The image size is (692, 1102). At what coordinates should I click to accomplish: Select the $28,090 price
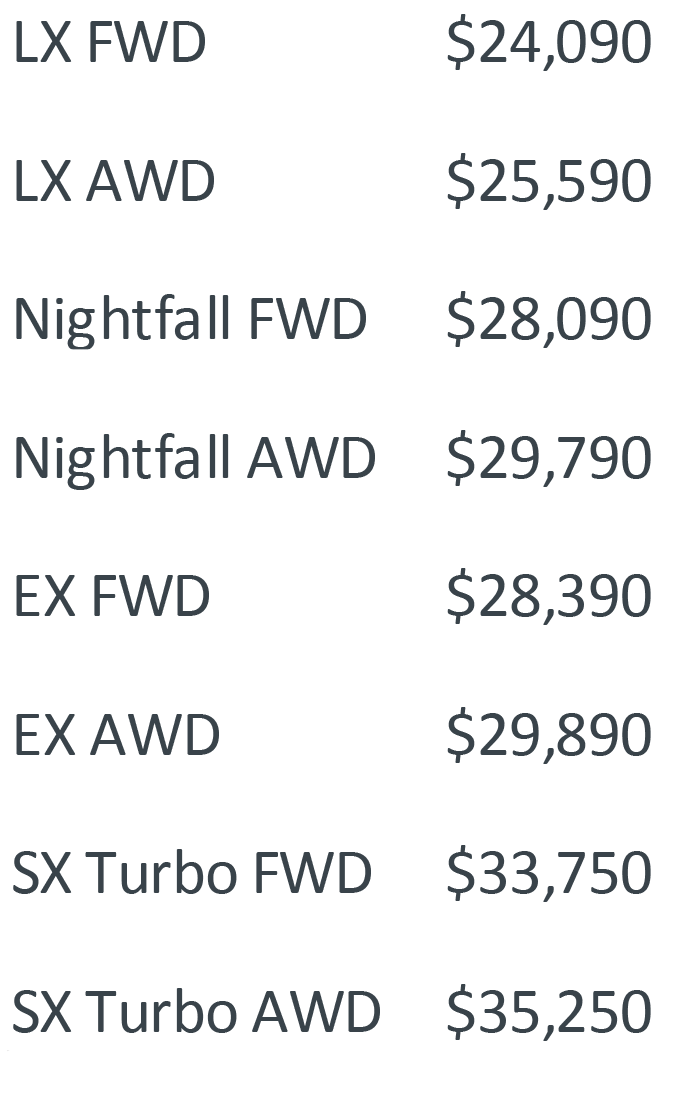549,320
